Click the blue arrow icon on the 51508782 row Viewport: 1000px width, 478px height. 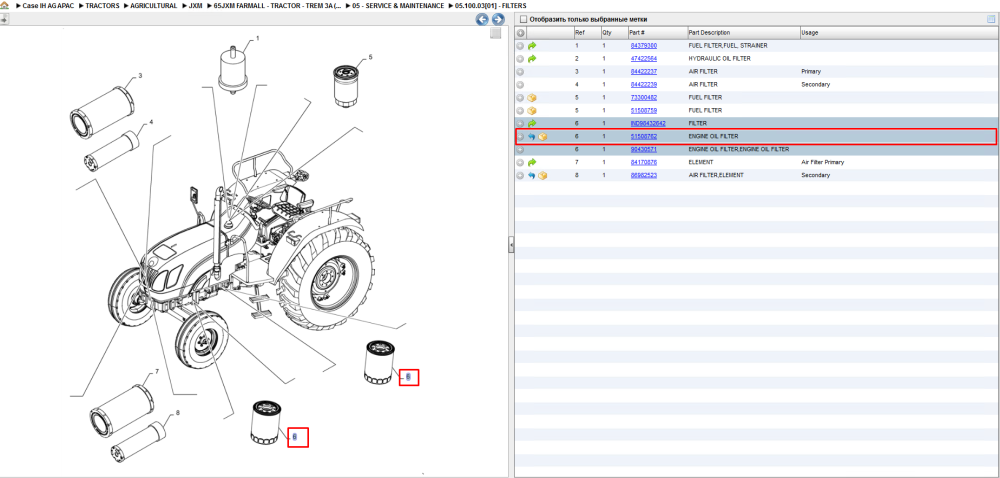coord(531,136)
